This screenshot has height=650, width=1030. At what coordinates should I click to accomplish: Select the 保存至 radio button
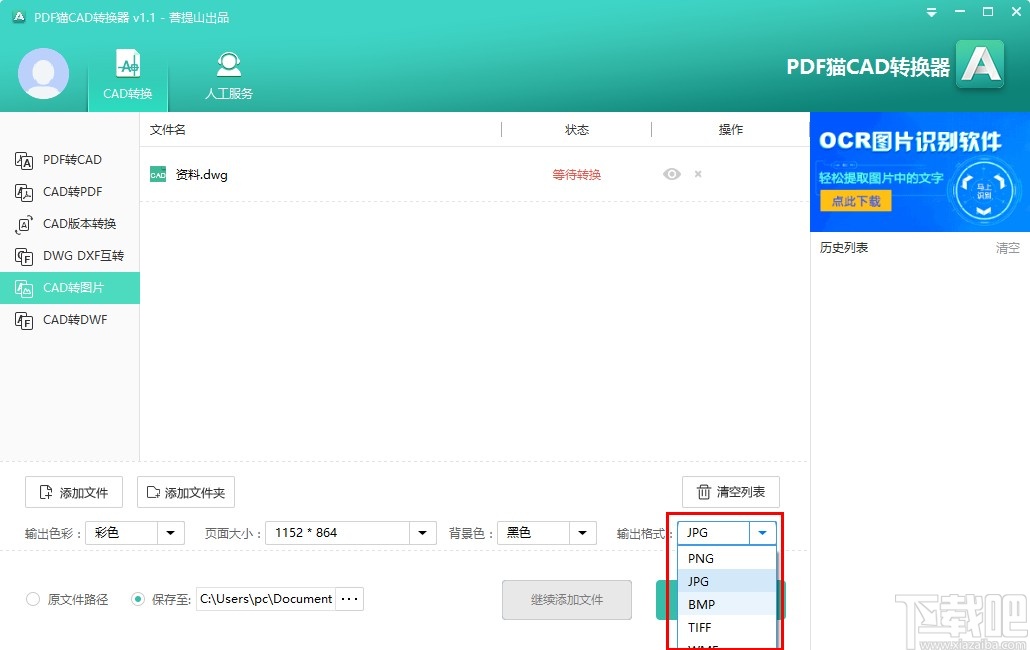pos(138,598)
